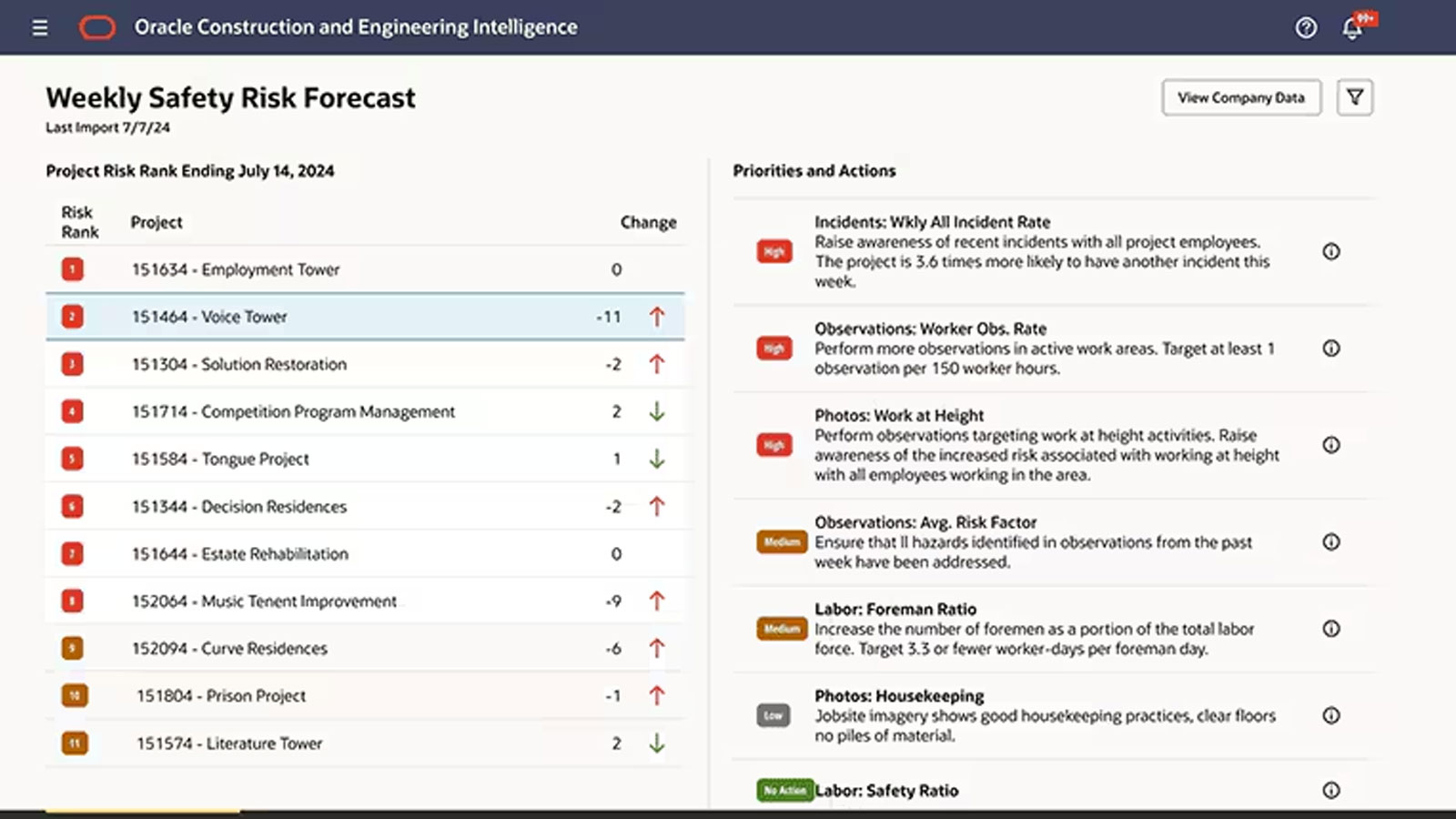The image size is (1456, 819).
Task: Click the red up arrow for Music Tenent Improvement
Action: click(657, 601)
